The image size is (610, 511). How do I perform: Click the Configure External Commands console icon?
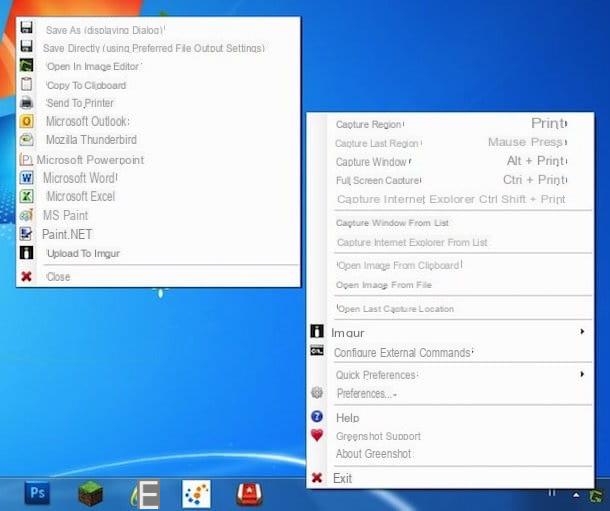317,351
